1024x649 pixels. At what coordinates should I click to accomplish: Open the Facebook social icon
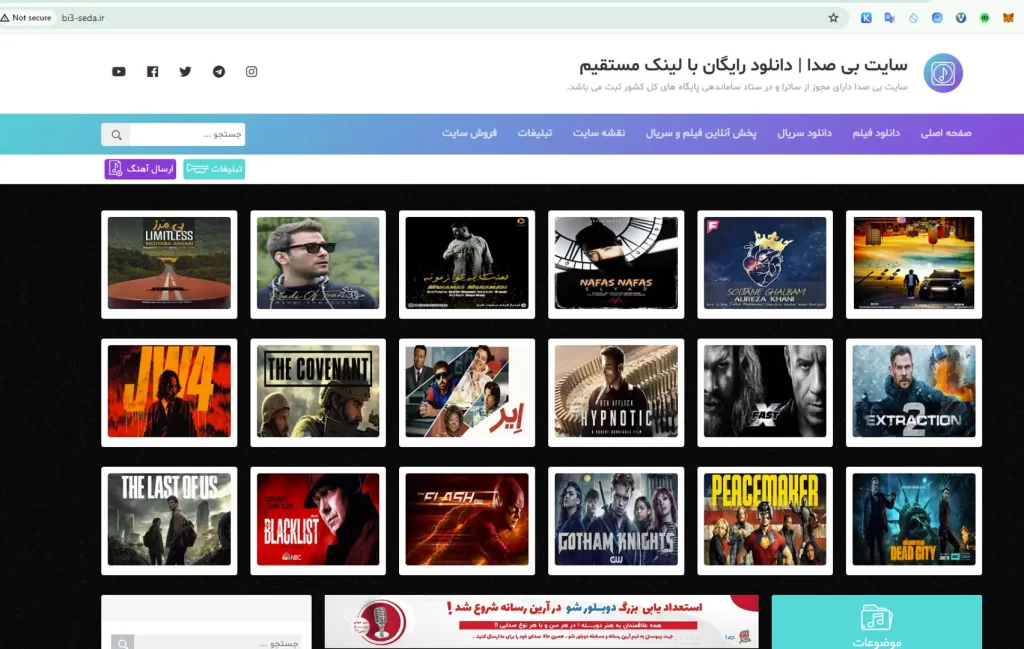152,72
